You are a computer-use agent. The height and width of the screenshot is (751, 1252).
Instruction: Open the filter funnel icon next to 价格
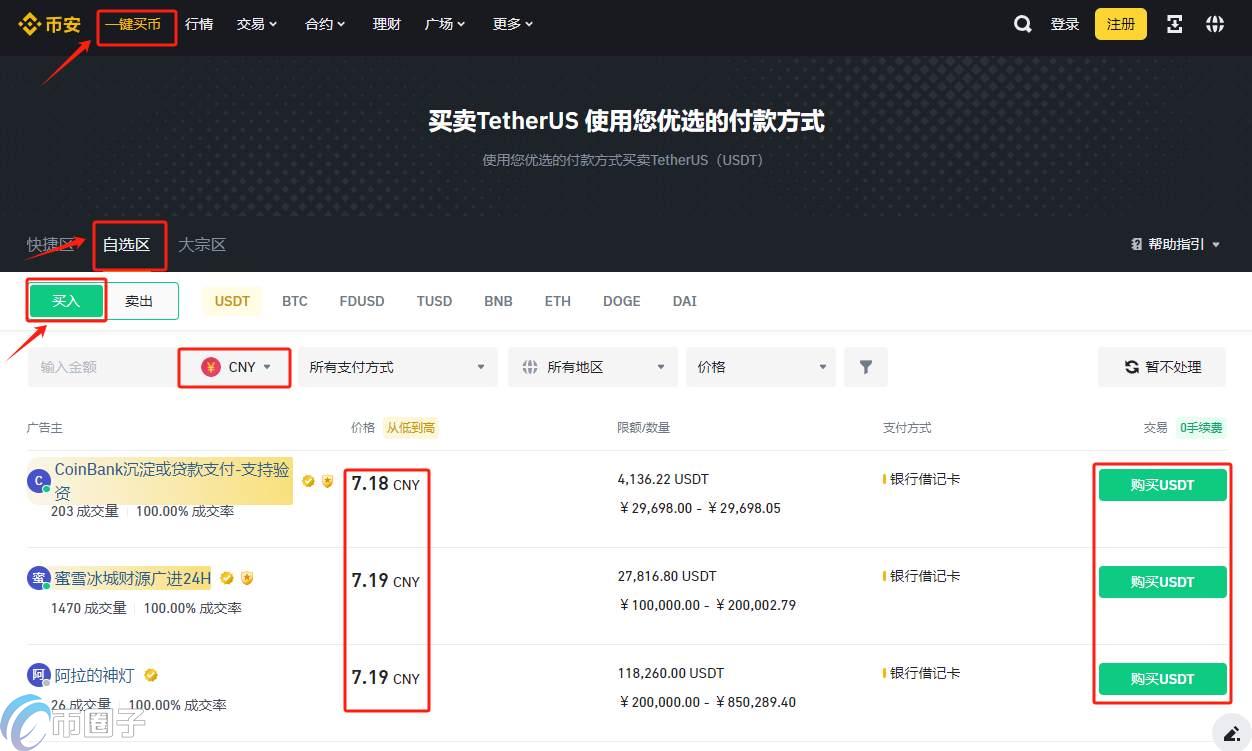tap(865, 366)
